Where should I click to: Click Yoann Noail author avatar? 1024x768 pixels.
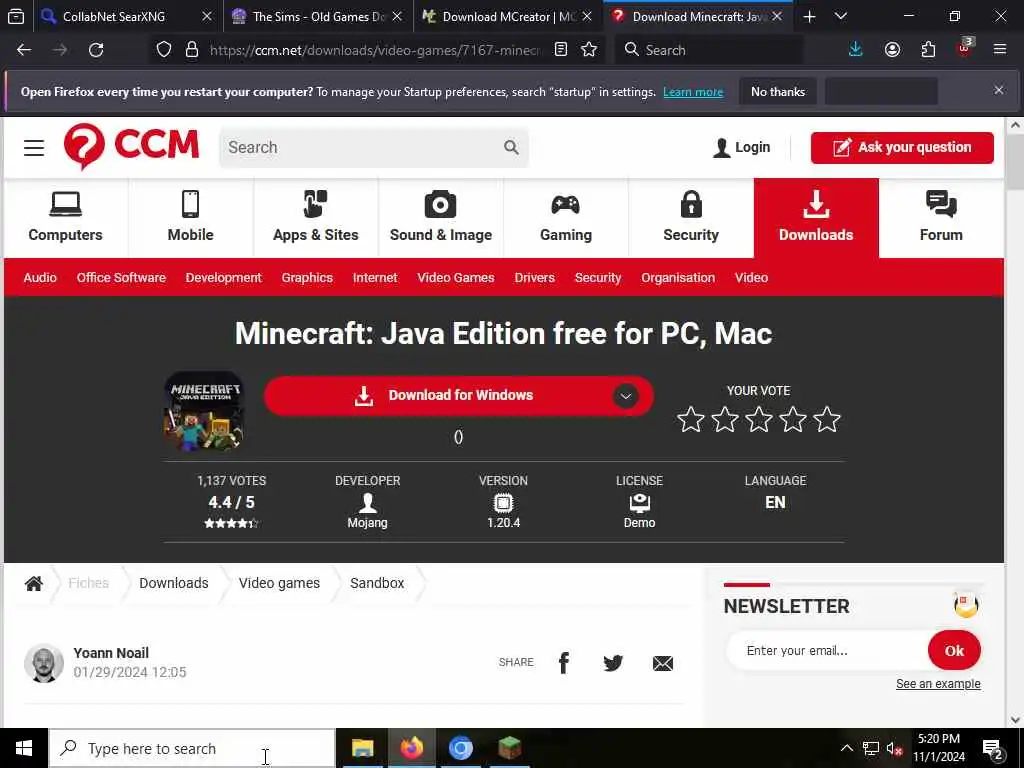[44, 664]
